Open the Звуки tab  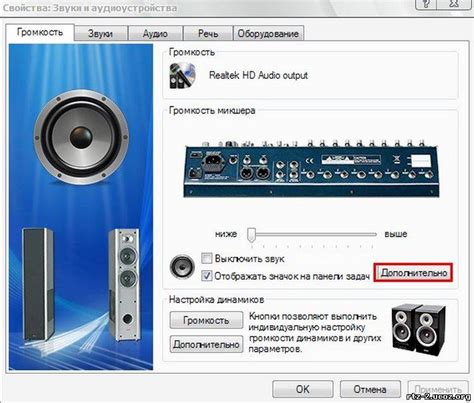click(x=100, y=34)
